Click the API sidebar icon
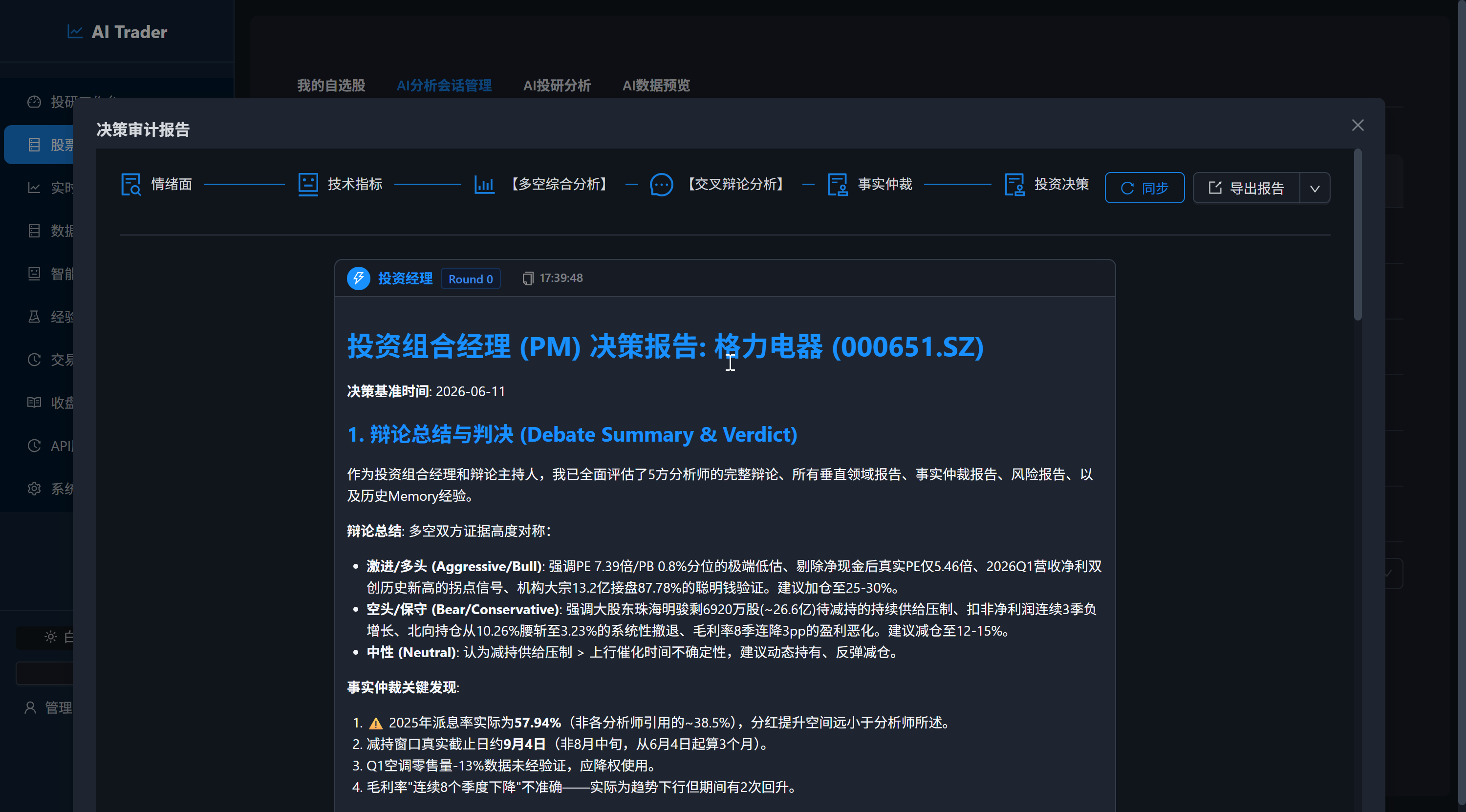 [34, 446]
